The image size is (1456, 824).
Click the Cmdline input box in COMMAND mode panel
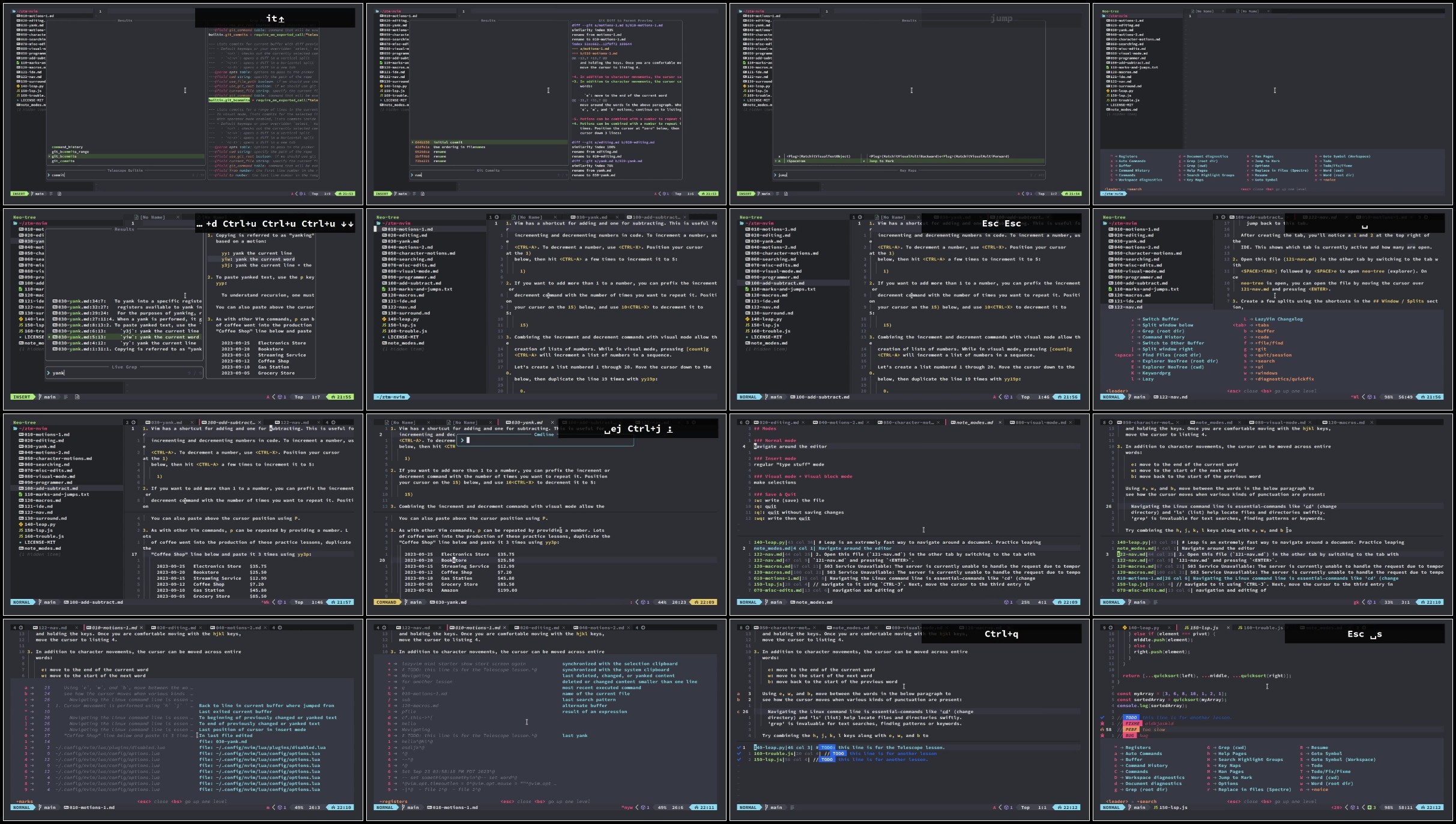pyautogui.click(x=544, y=441)
